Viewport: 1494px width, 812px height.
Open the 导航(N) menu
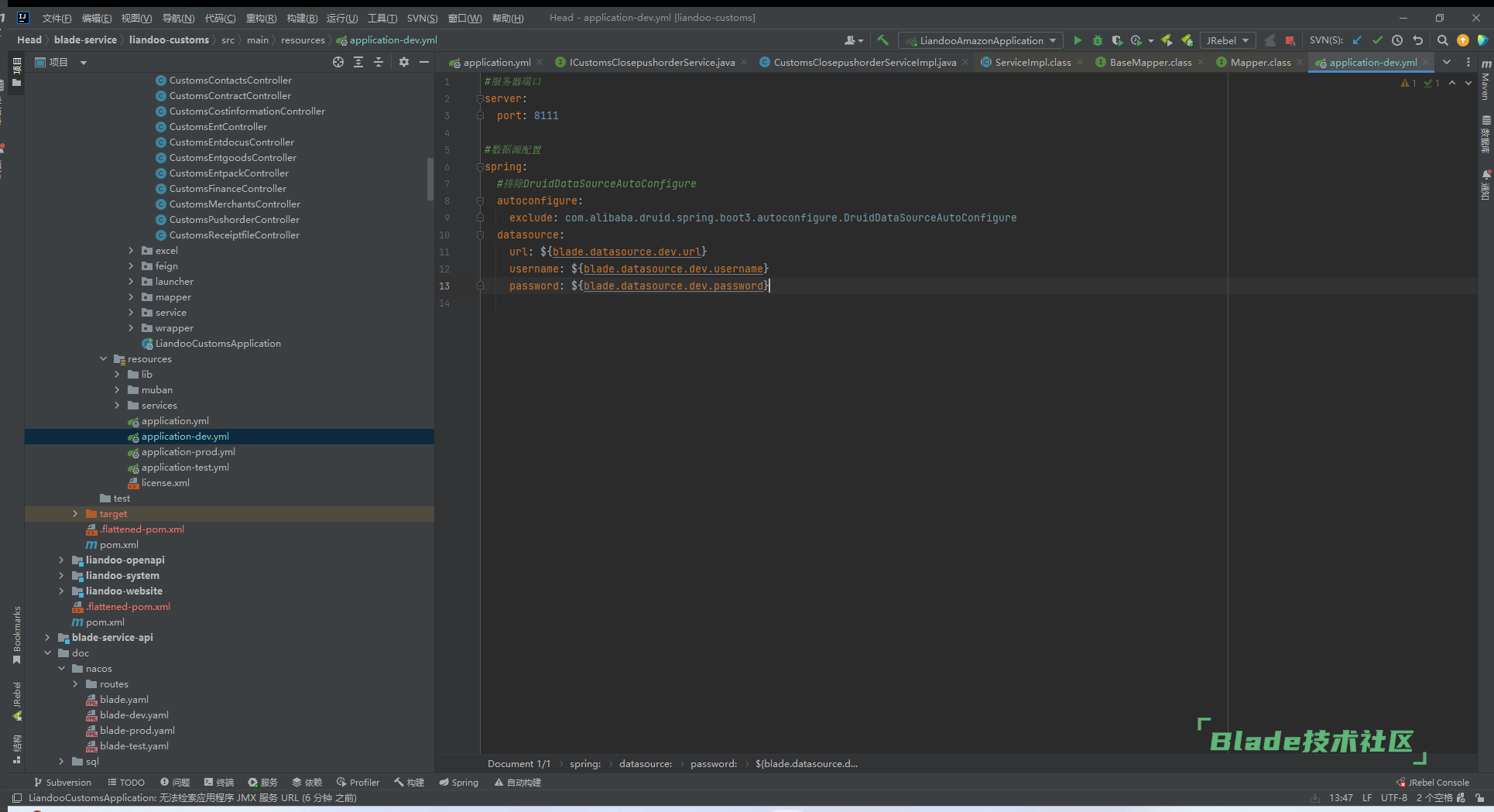pyautogui.click(x=178, y=18)
